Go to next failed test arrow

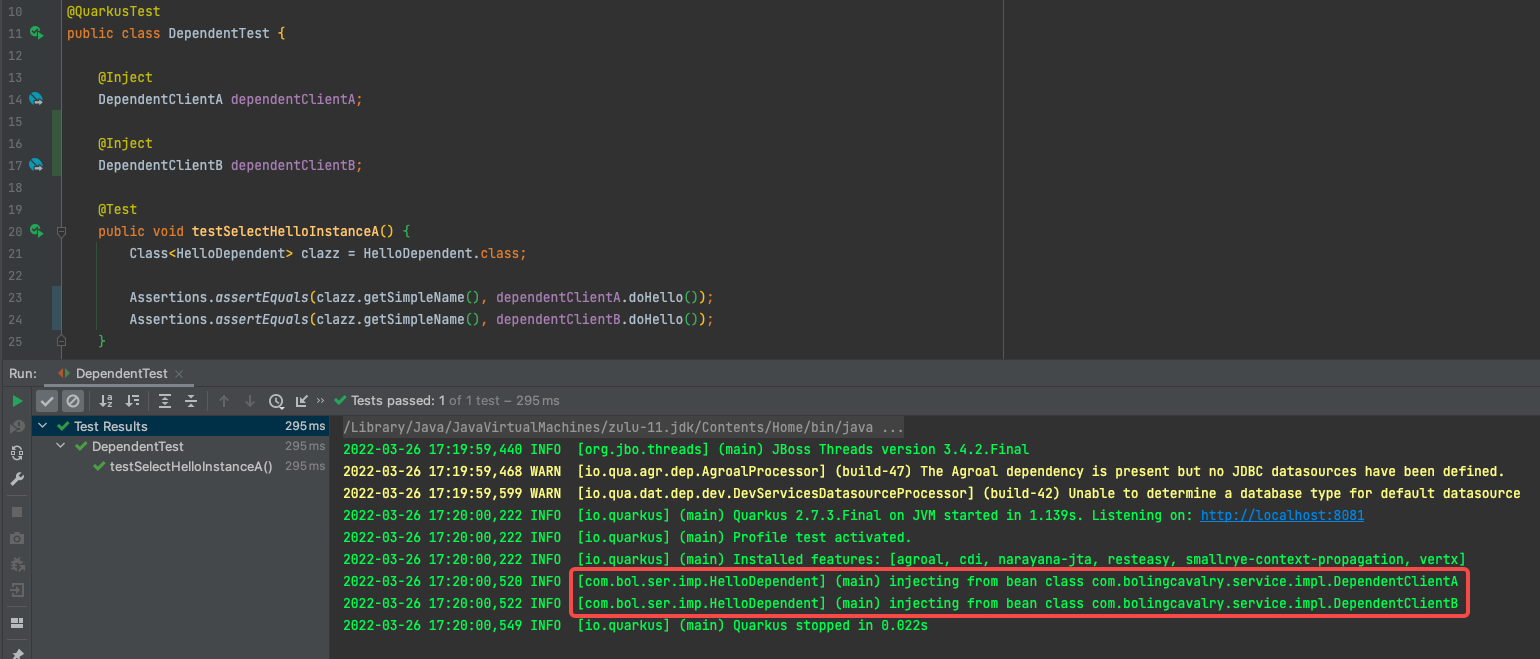click(x=250, y=401)
